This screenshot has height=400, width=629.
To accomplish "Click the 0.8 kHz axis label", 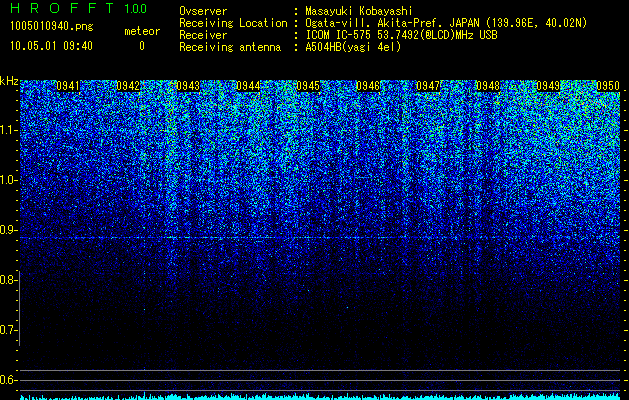I will pos(7,280).
